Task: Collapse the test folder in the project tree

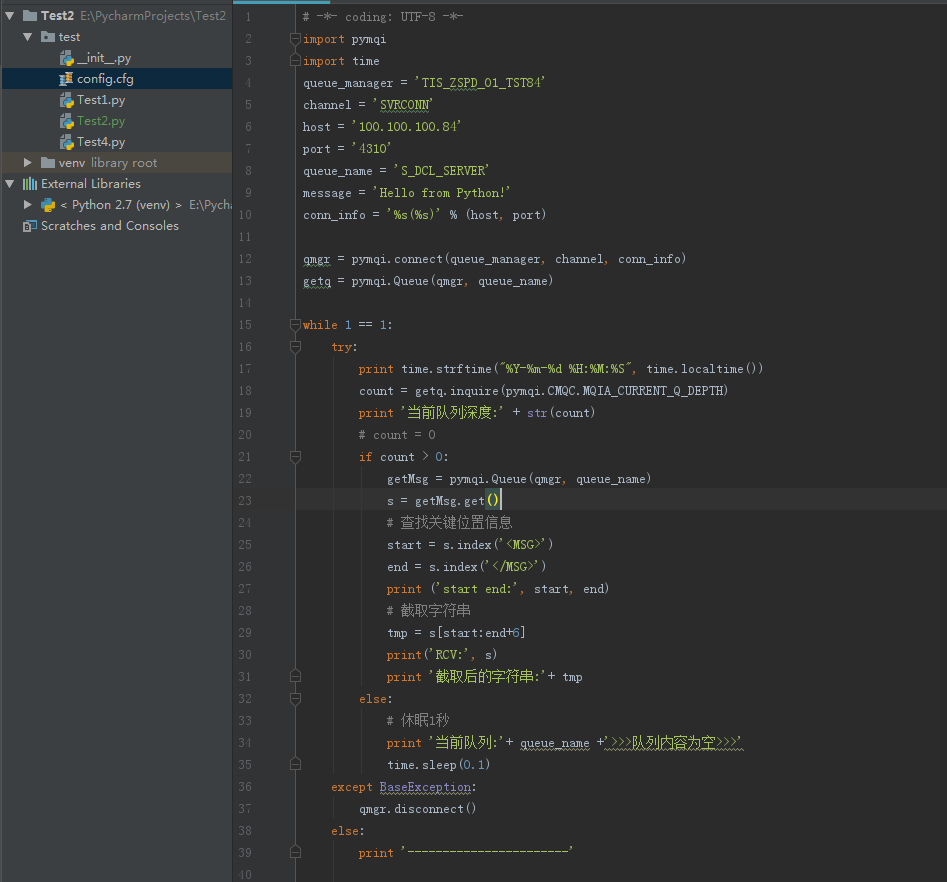Action: (x=28, y=36)
